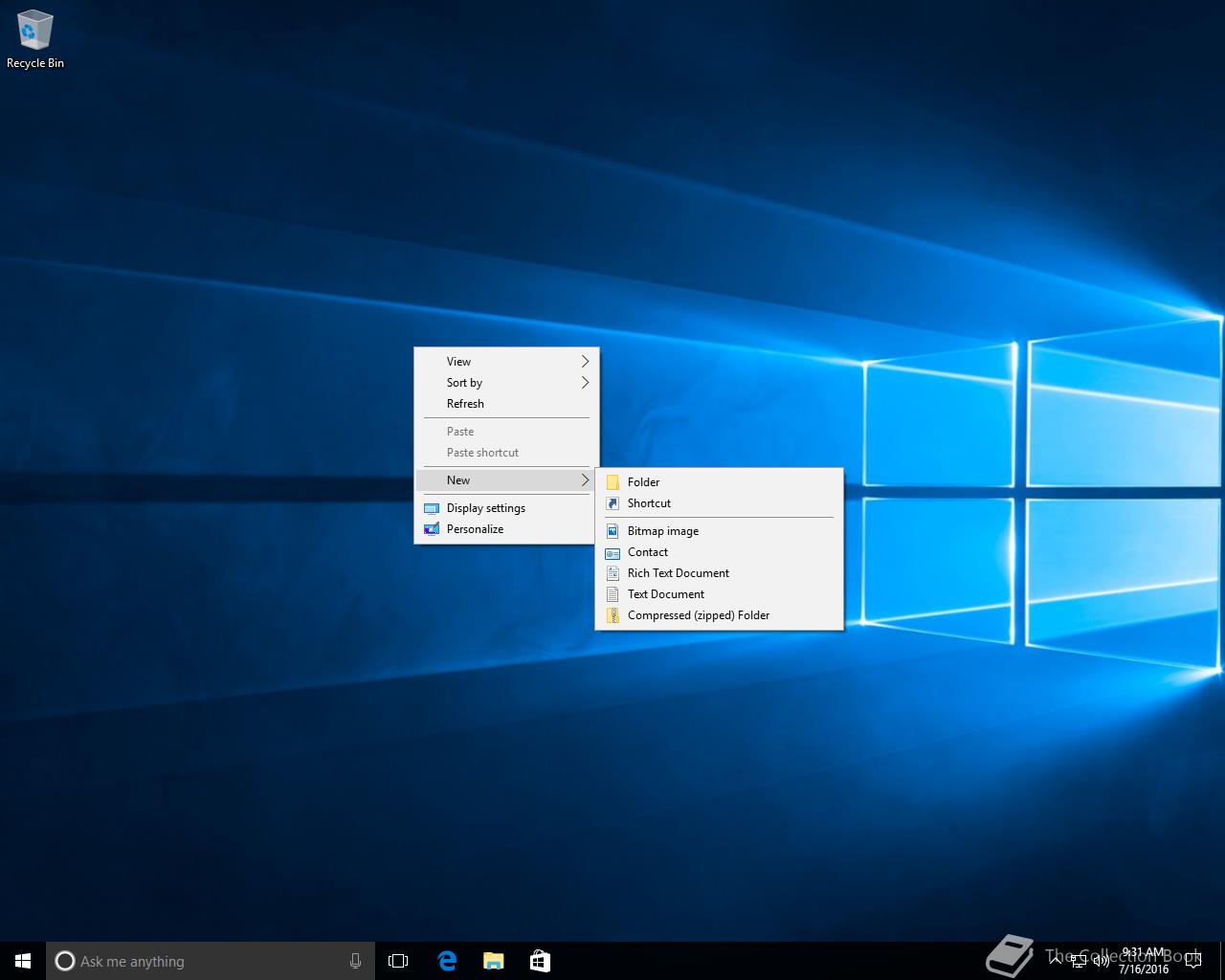The width and height of the screenshot is (1225, 980).
Task: Expand the Sort by submenu arrow
Action: [585, 383]
